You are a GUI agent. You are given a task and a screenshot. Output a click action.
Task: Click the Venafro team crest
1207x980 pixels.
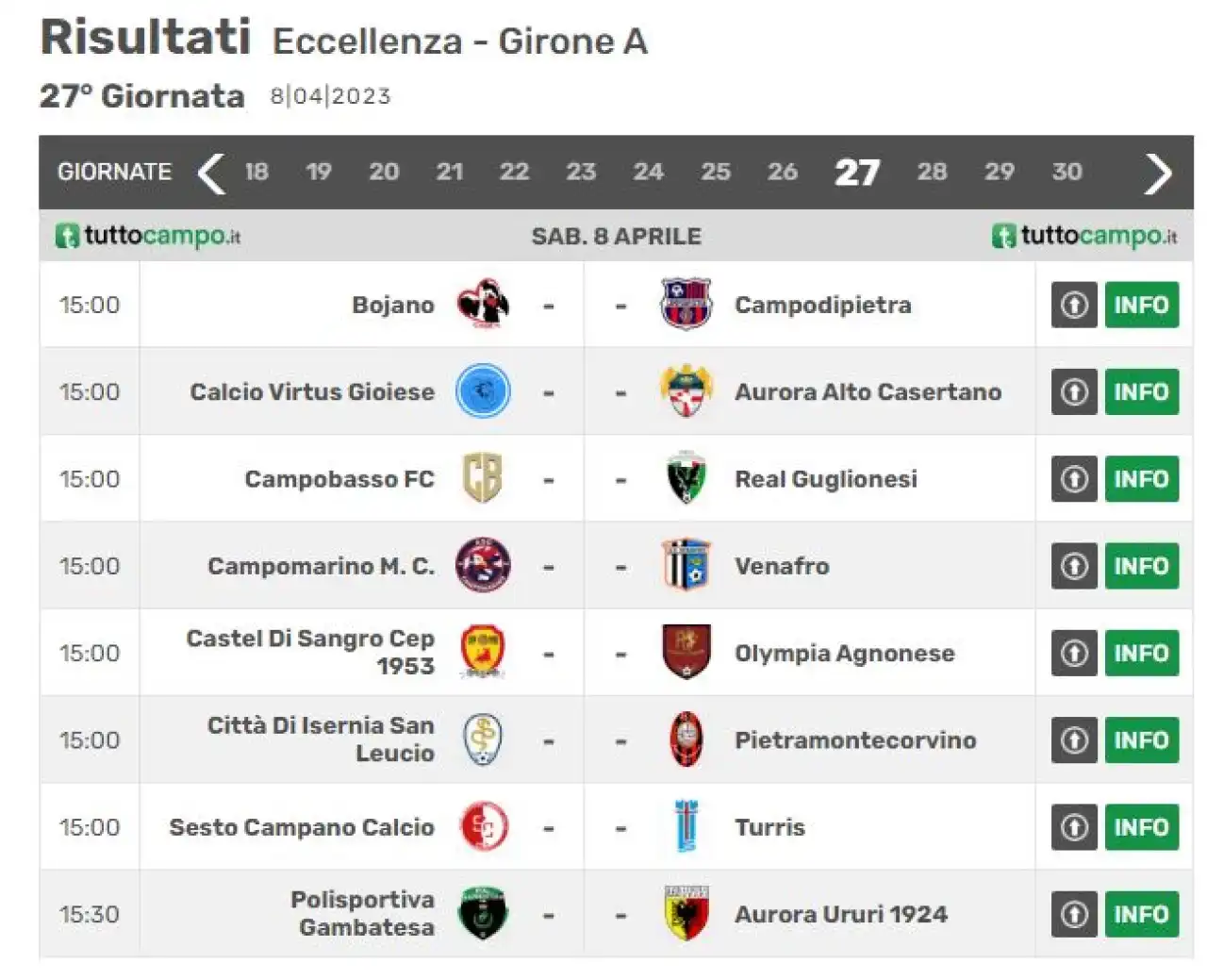686,565
